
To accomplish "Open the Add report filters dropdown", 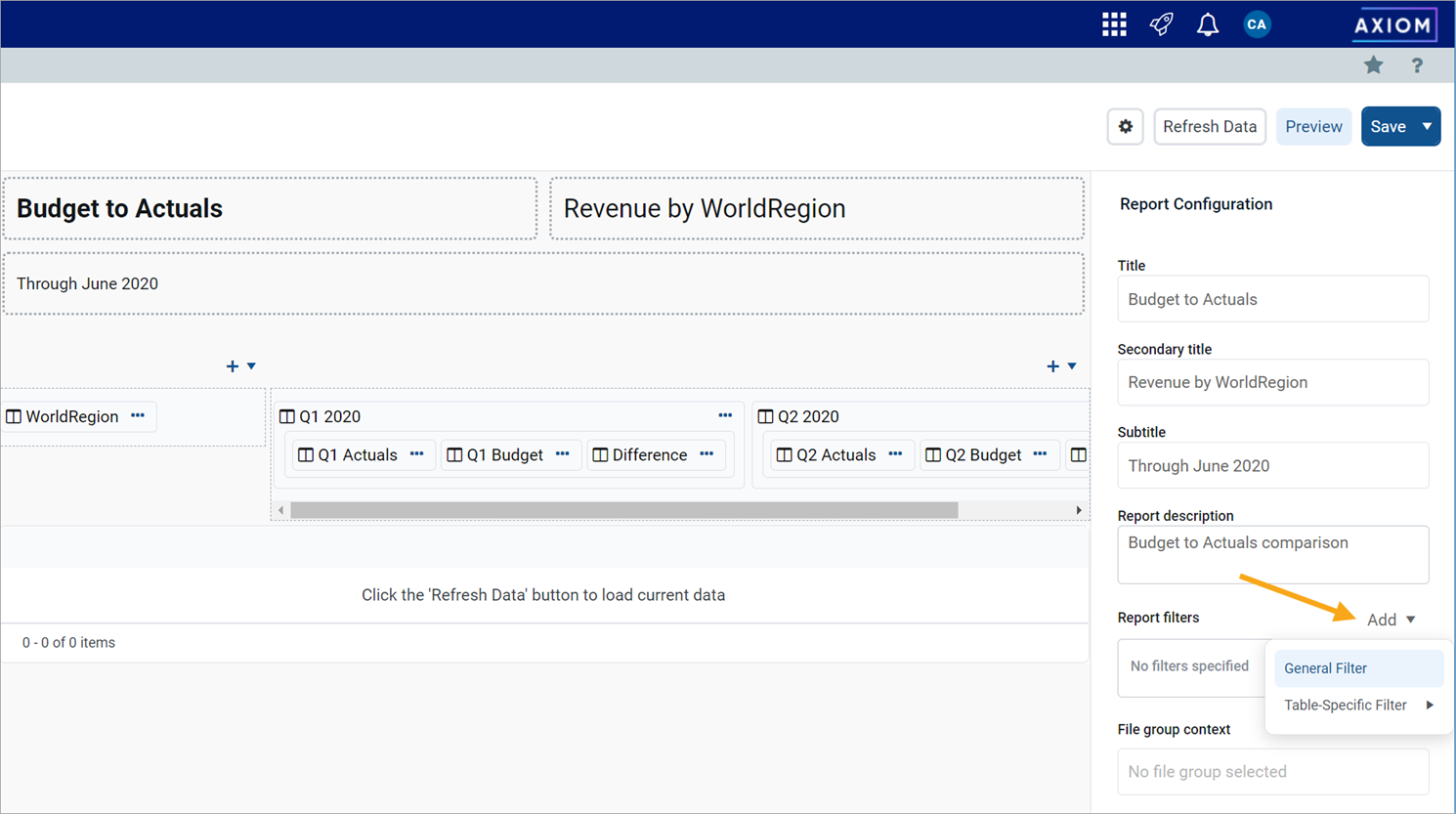I will click(1391, 620).
